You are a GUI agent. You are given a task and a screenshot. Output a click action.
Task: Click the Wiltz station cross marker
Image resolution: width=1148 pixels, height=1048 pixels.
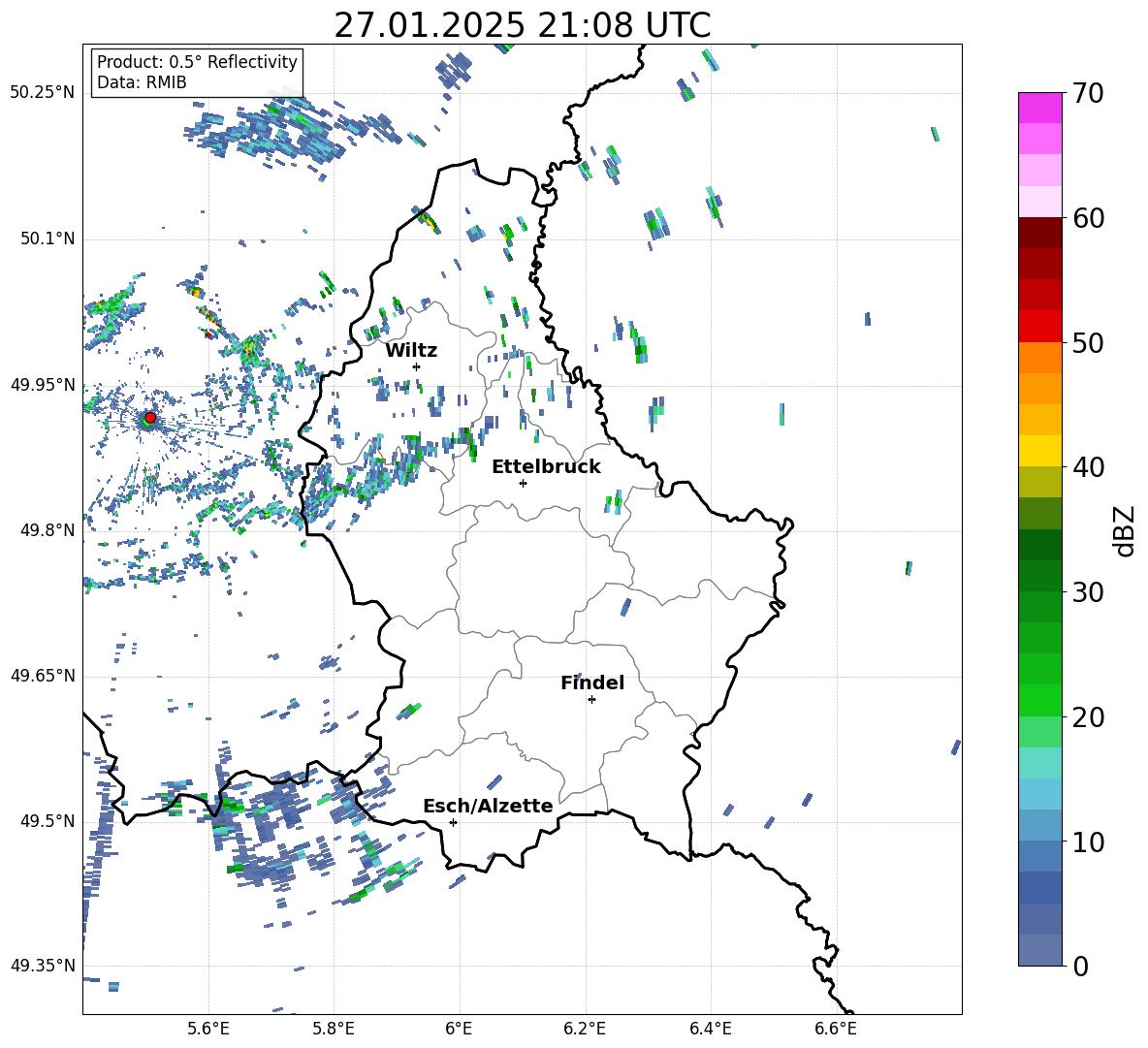point(417,366)
